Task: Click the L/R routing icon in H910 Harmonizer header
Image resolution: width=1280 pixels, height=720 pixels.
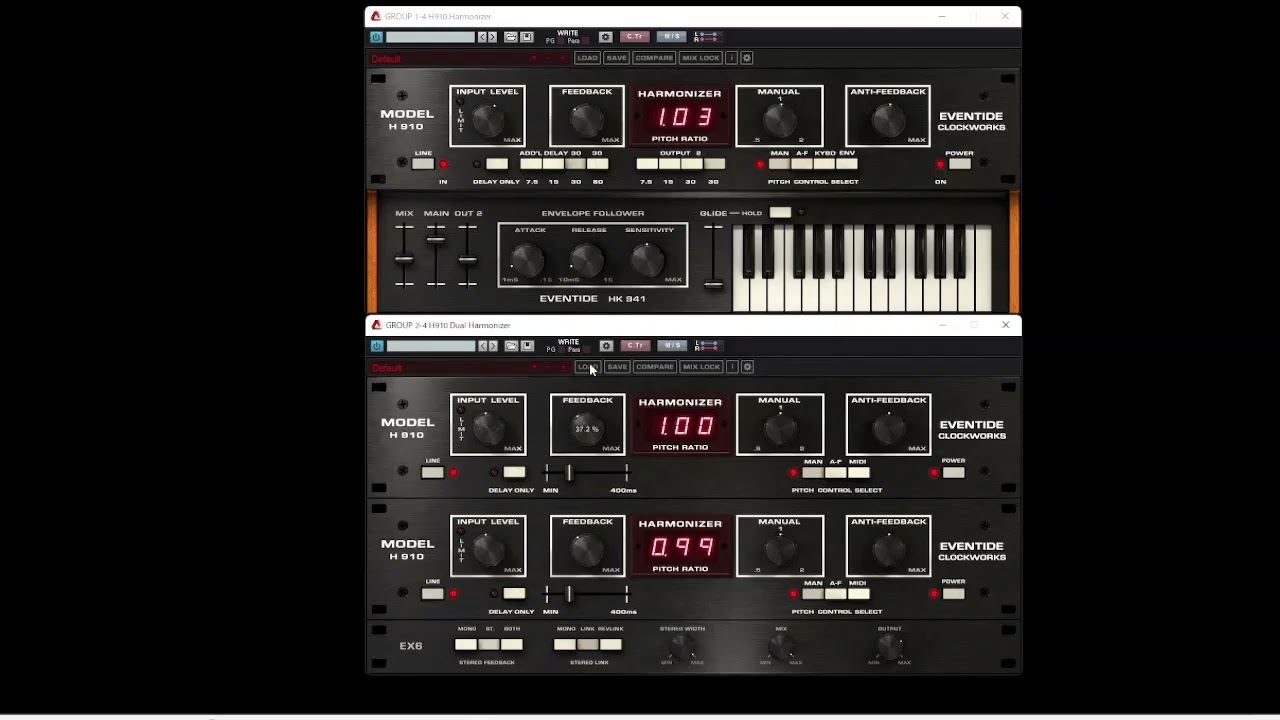Action: 706,37
